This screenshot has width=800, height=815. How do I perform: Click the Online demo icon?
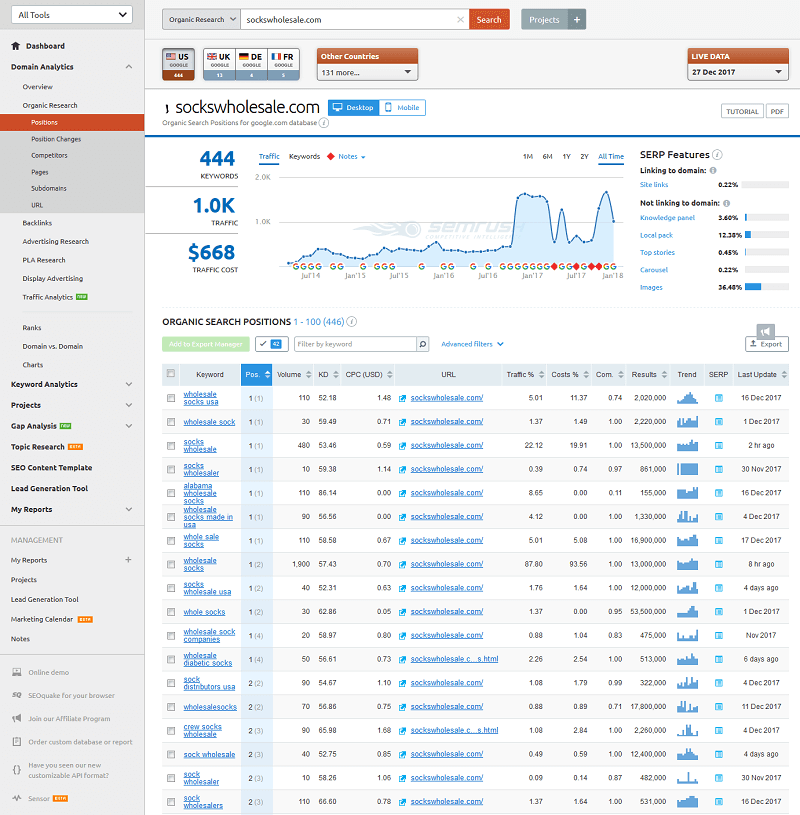point(17,672)
